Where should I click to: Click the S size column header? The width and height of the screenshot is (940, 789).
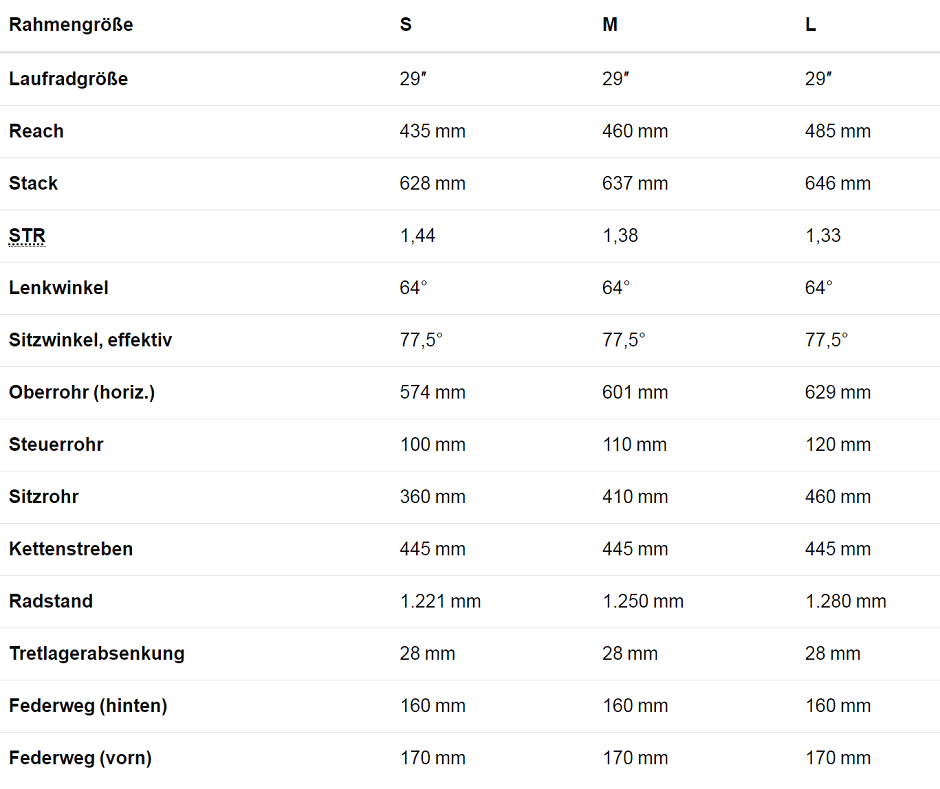[406, 25]
